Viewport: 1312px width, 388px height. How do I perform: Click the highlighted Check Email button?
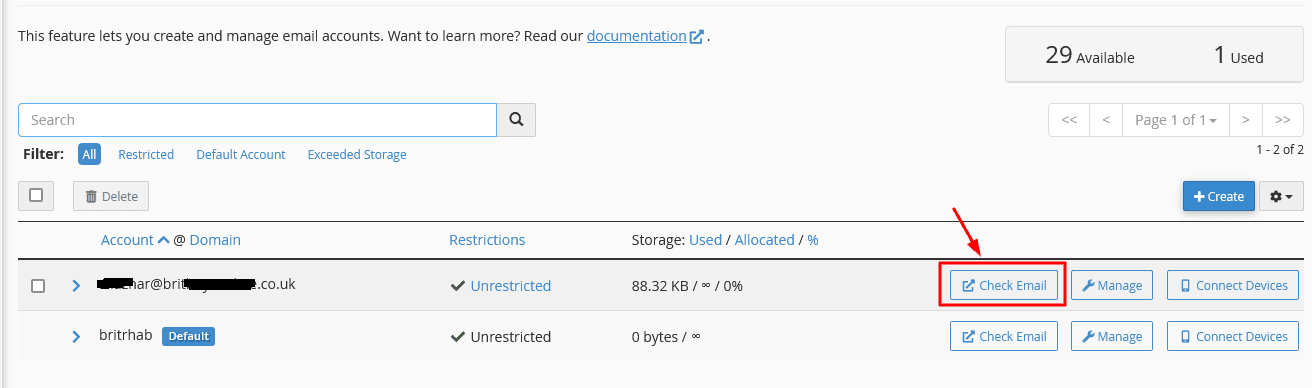tap(1004, 285)
